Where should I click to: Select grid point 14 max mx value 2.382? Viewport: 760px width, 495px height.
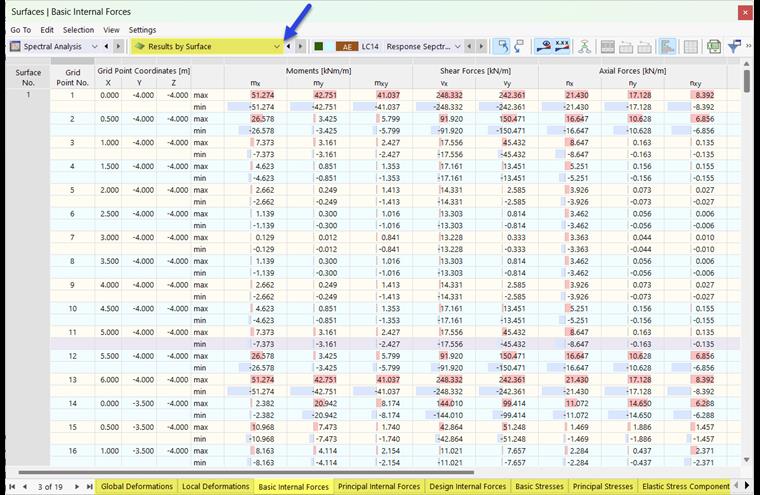265,403
